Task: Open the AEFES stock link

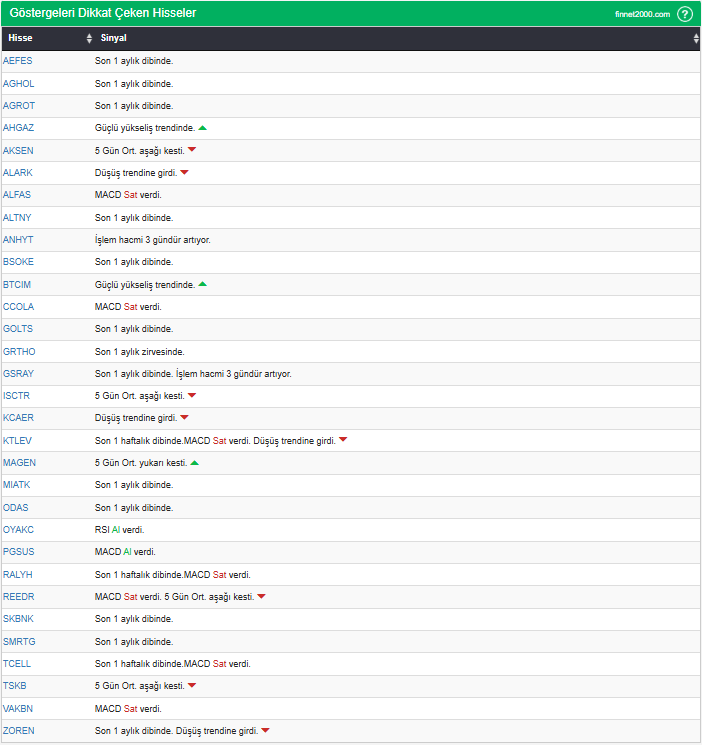Action: click(x=18, y=61)
